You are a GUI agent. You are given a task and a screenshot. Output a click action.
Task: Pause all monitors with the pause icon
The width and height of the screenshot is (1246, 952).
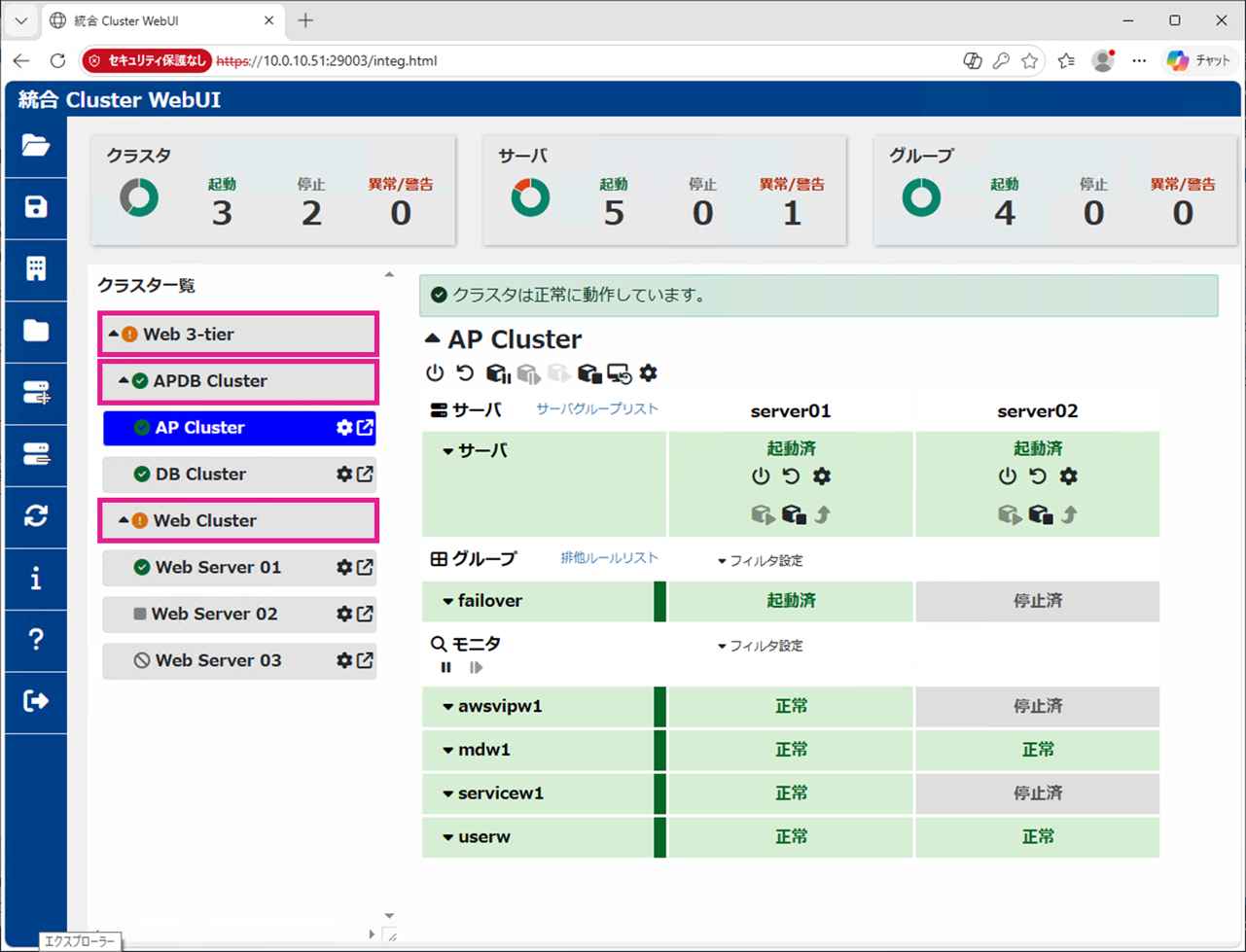click(446, 667)
